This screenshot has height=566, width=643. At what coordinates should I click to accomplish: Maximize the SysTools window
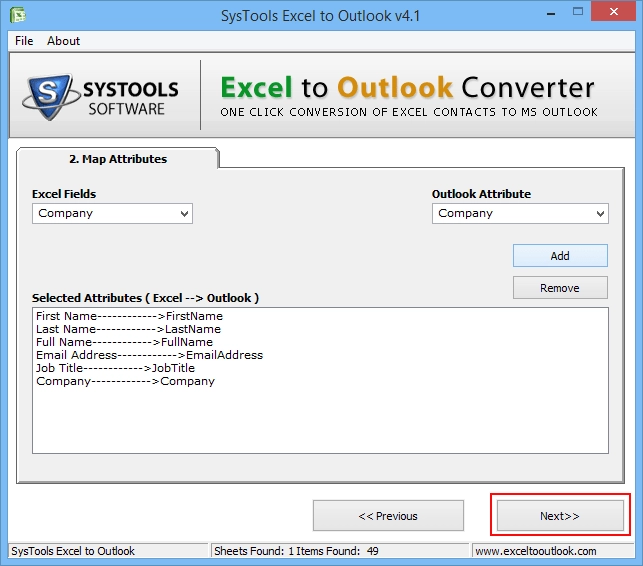coord(578,12)
